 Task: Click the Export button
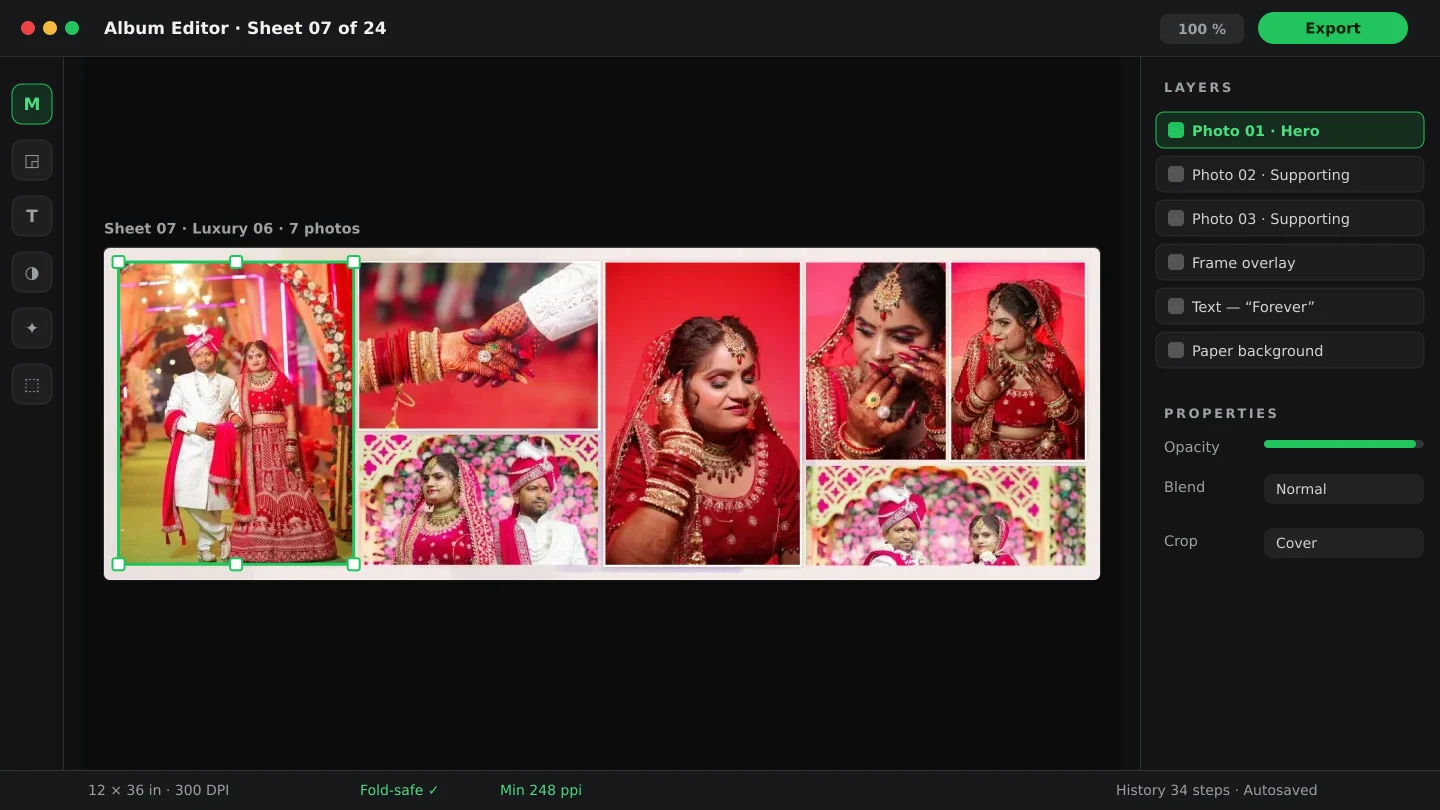1333,28
